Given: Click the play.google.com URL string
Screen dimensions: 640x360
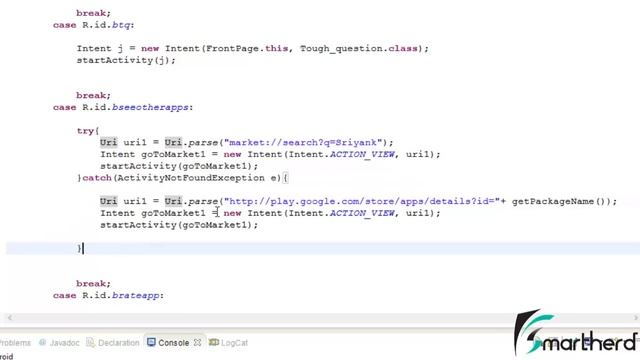Looking at the screenshot, I should click(362, 201).
